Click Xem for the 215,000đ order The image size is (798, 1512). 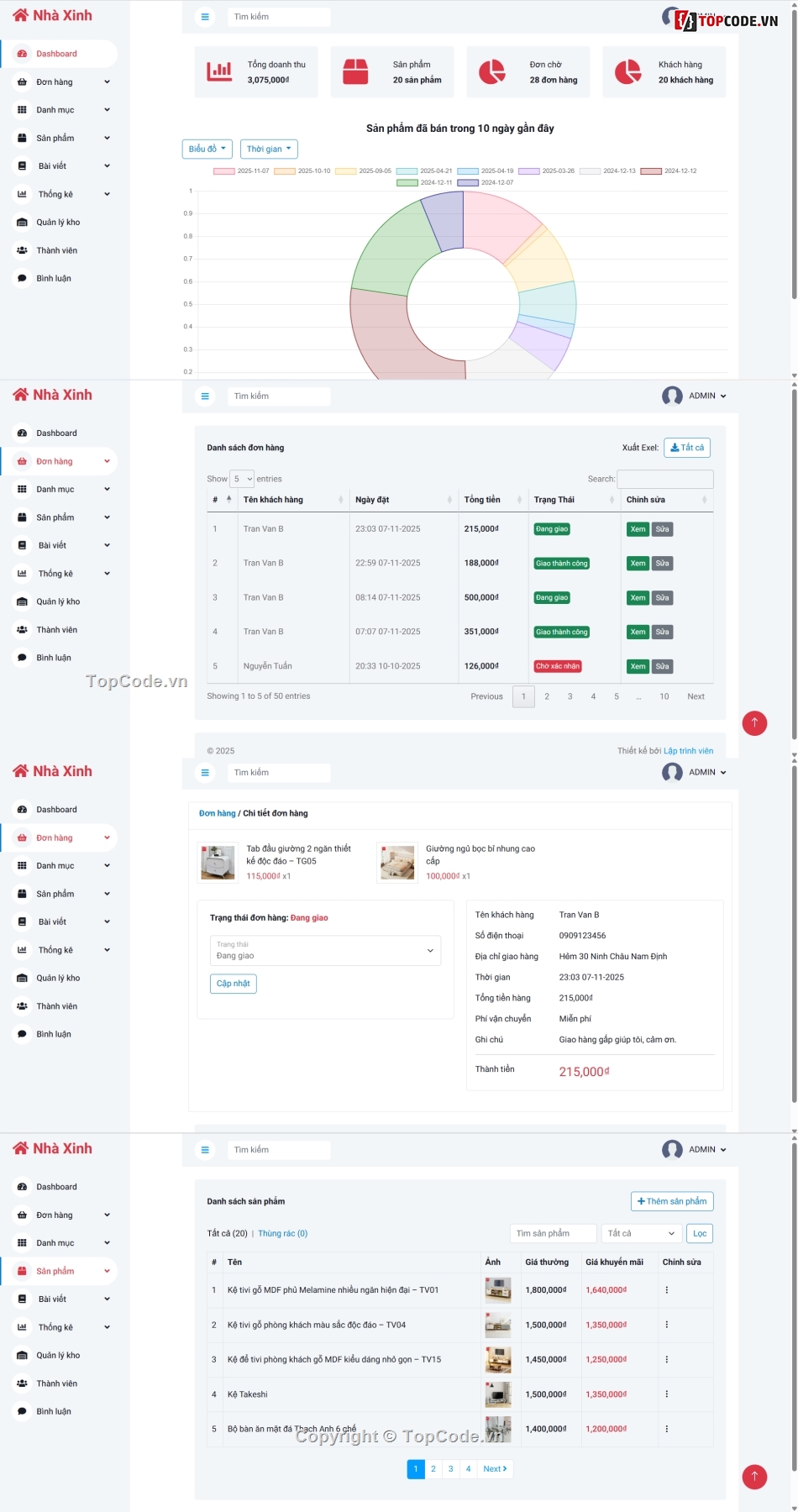tap(638, 529)
